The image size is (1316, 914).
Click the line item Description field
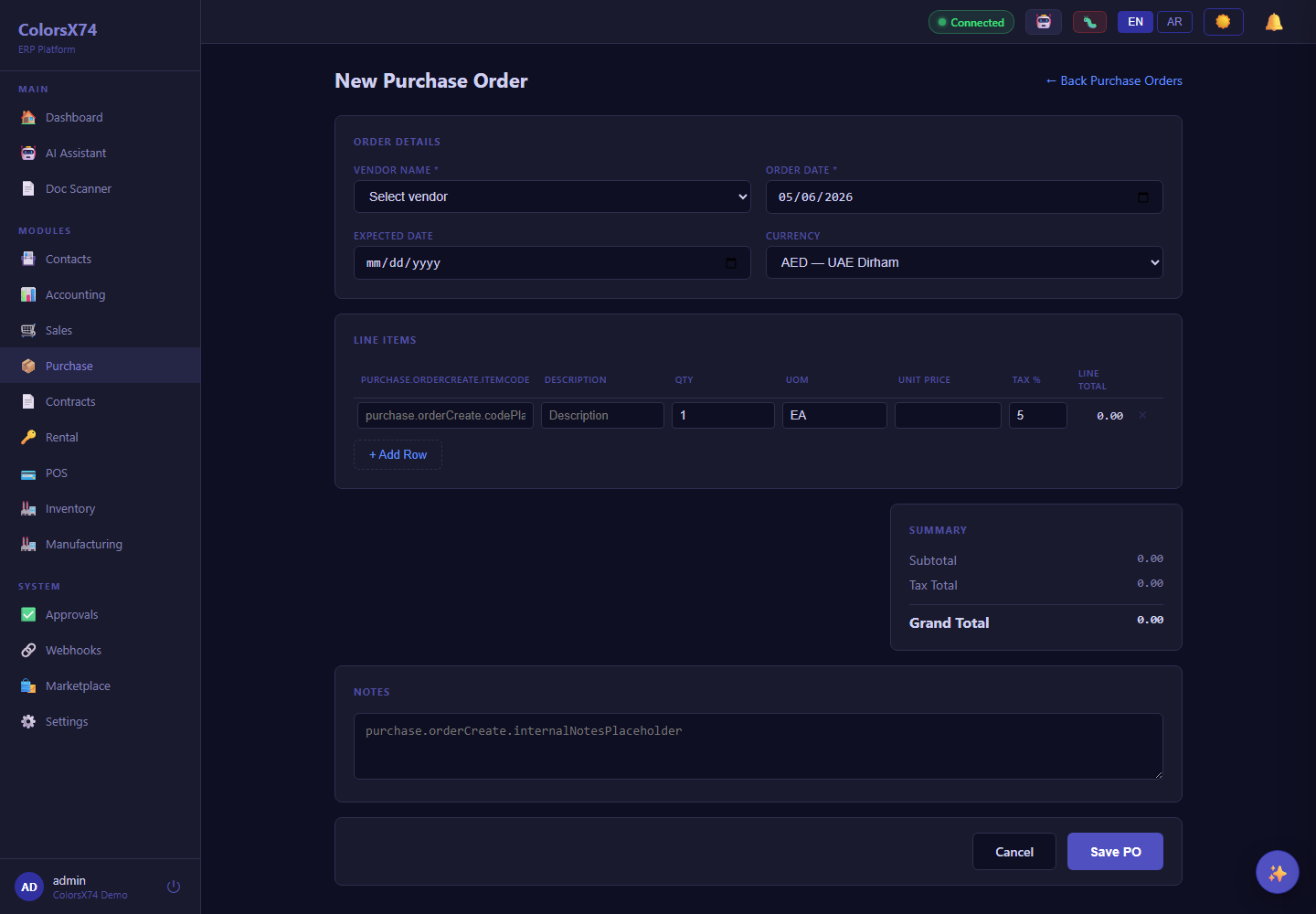point(602,415)
